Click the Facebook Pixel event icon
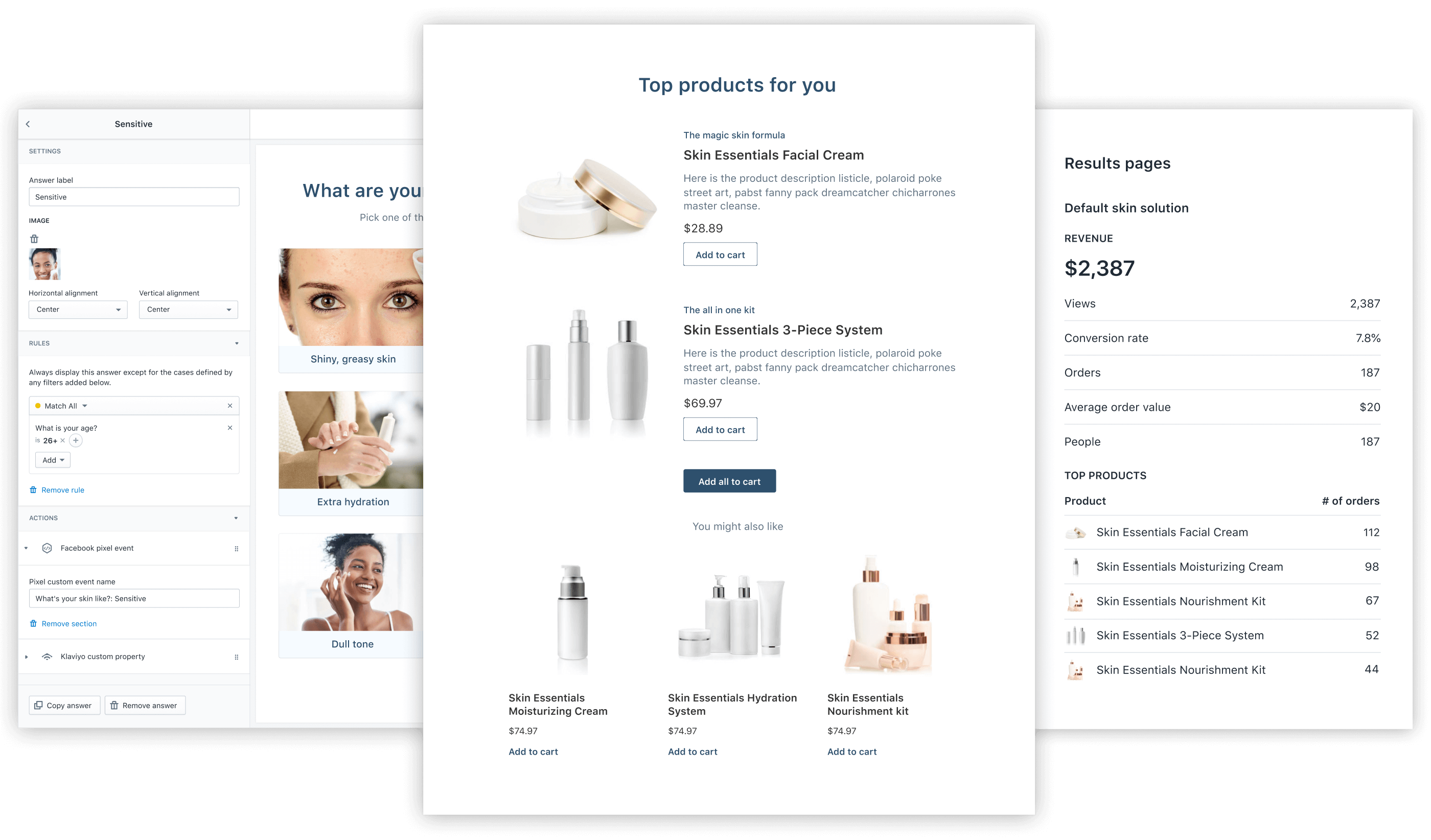Screen dimensions: 1431x840 pos(46,548)
